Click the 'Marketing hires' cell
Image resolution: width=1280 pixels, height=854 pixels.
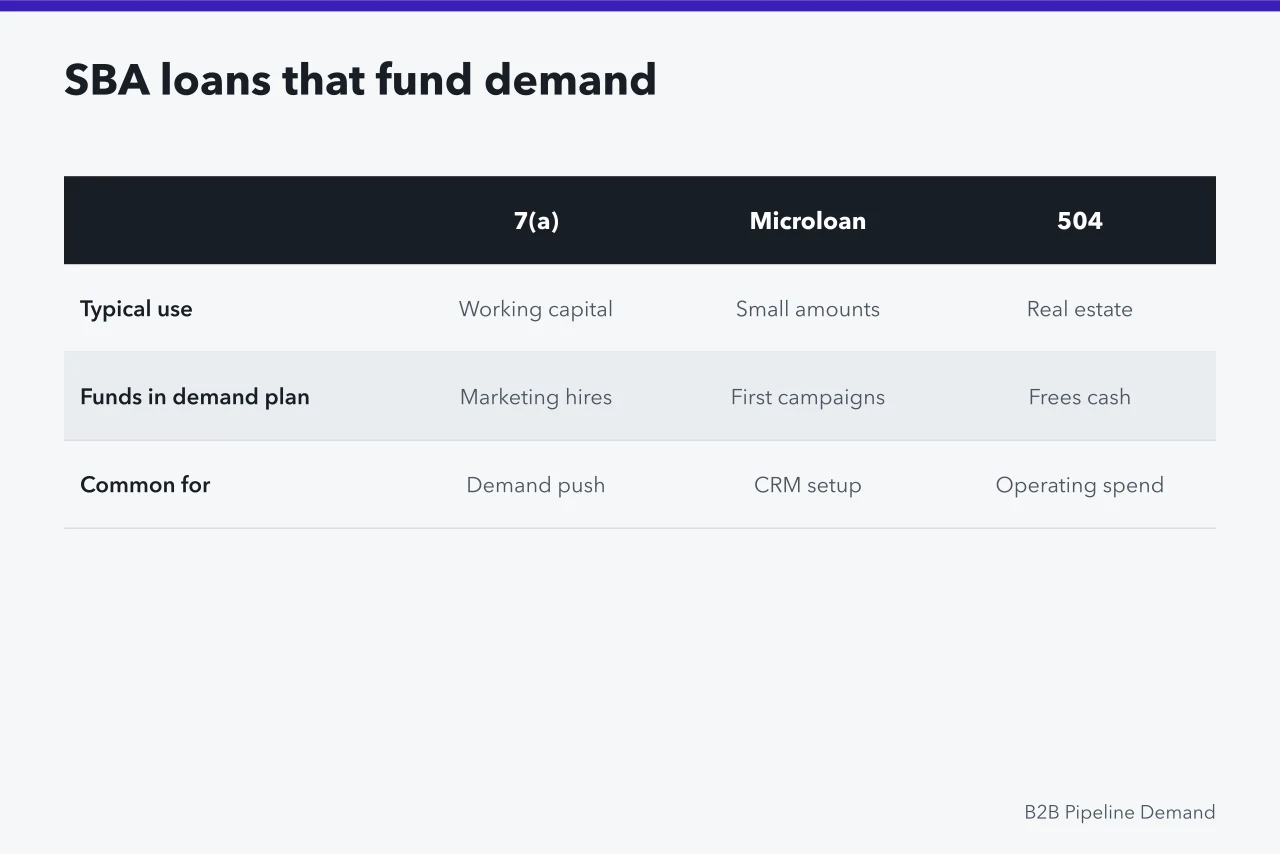[x=536, y=397]
